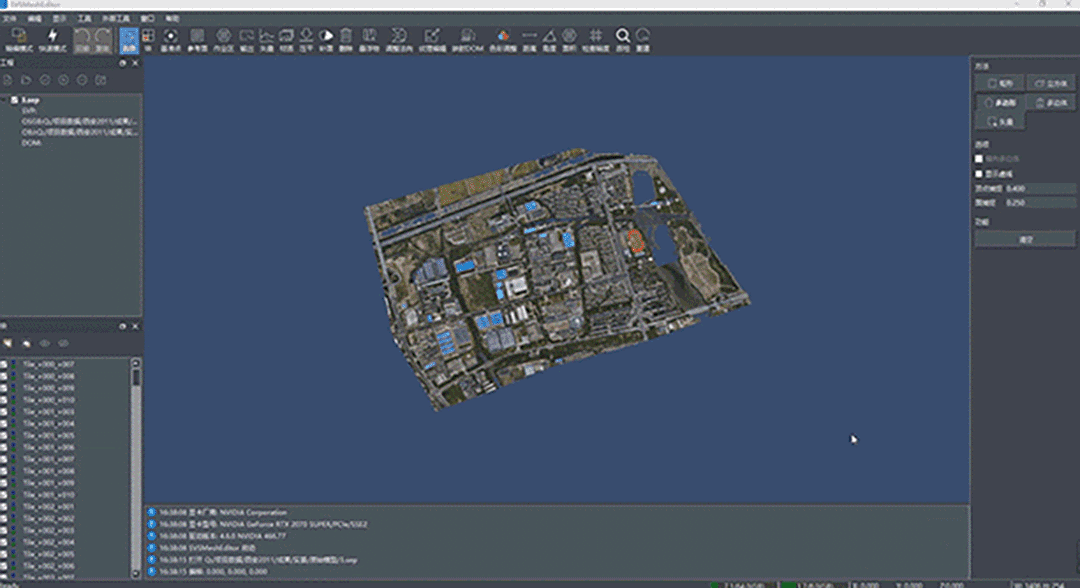This screenshot has height=588, width=1080.
Task: Toggle the first checkbox under options
Action: [980, 159]
